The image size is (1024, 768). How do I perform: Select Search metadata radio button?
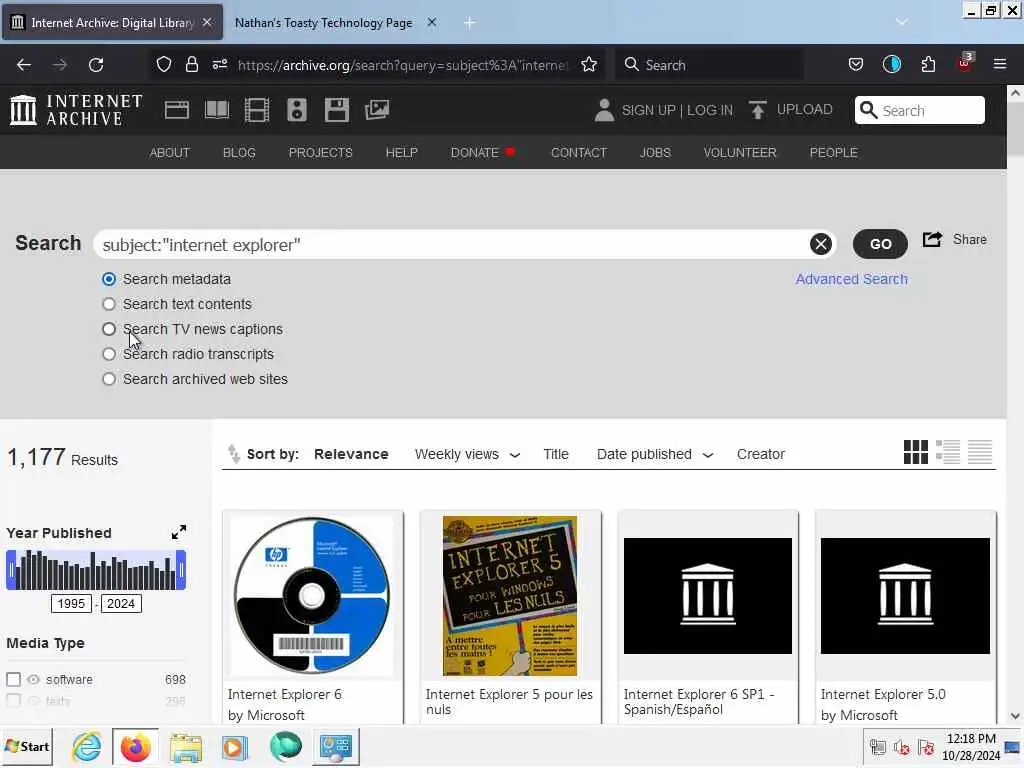click(x=109, y=280)
